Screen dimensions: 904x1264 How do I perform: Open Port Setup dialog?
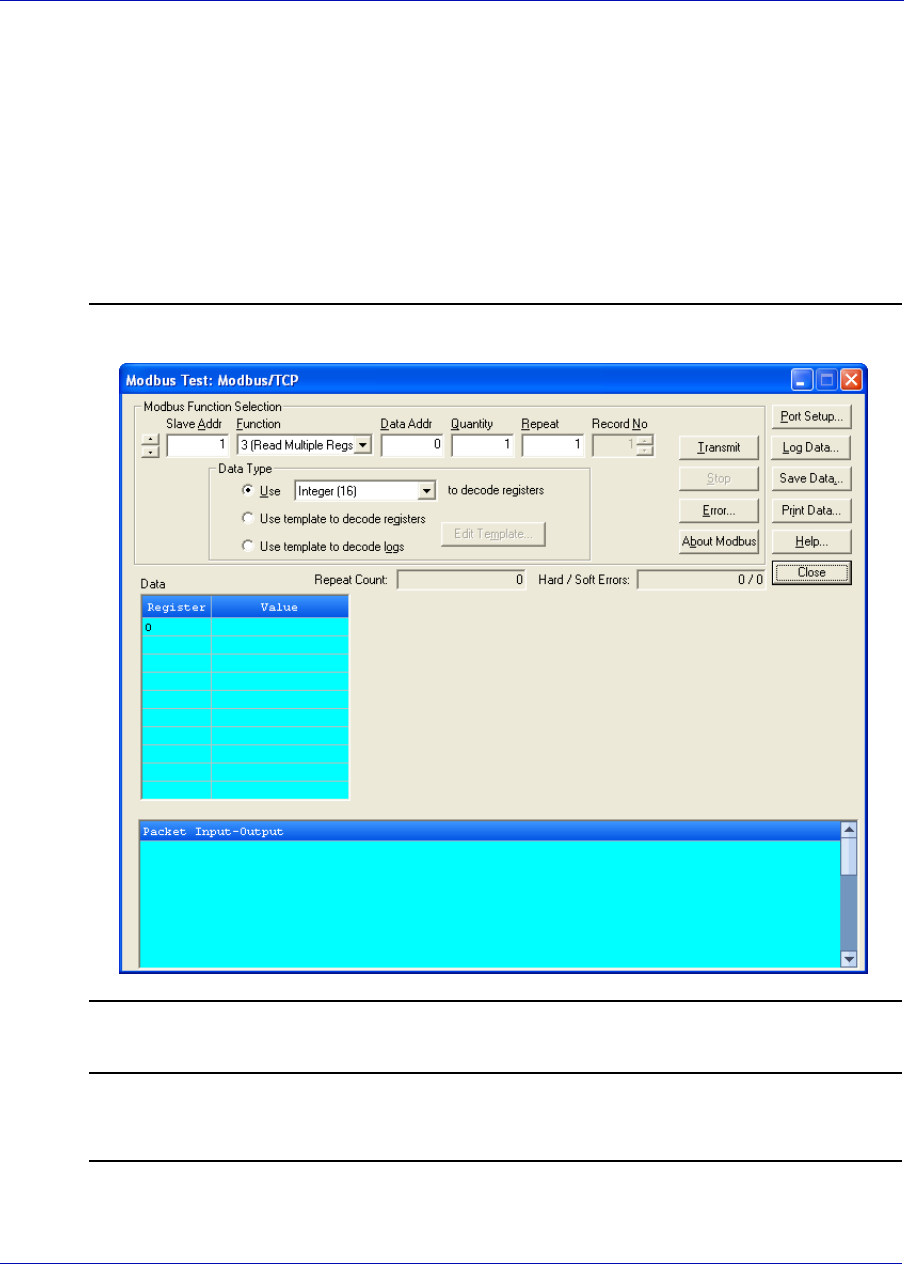pos(811,416)
